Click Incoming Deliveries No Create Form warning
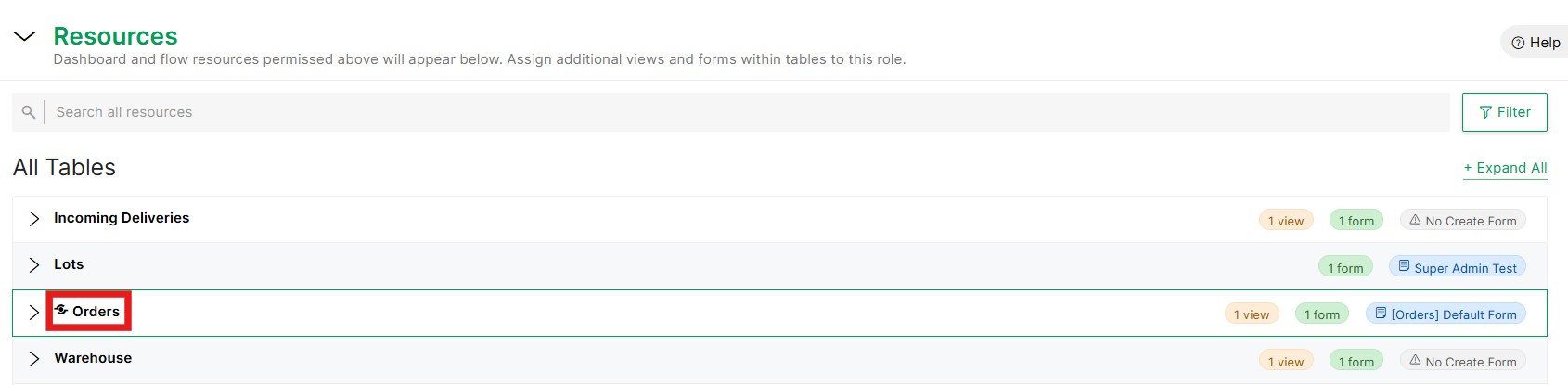Viewport: 1568px width, 385px height. click(x=1463, y=220)
